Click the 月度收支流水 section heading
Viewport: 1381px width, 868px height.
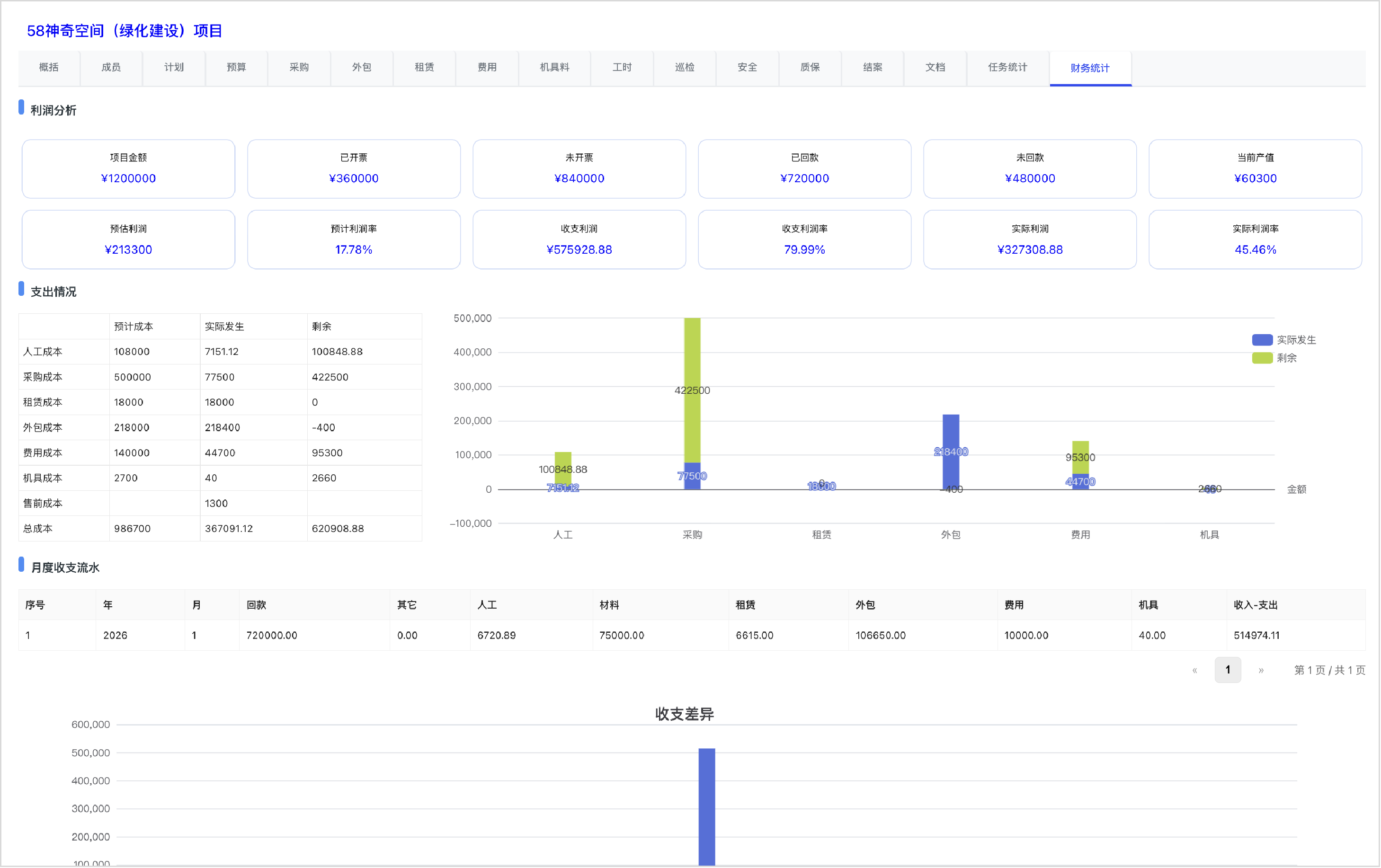[65, 567]
